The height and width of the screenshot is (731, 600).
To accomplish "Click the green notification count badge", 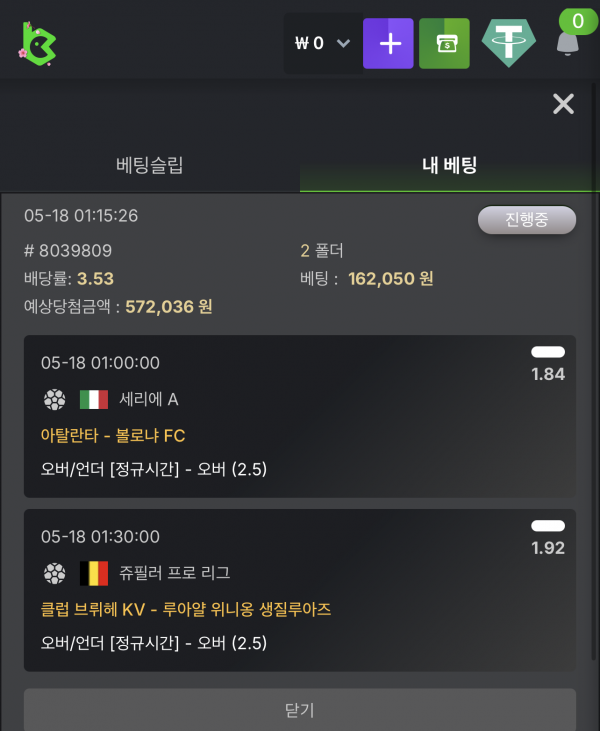I will click(x=578, y=21).
